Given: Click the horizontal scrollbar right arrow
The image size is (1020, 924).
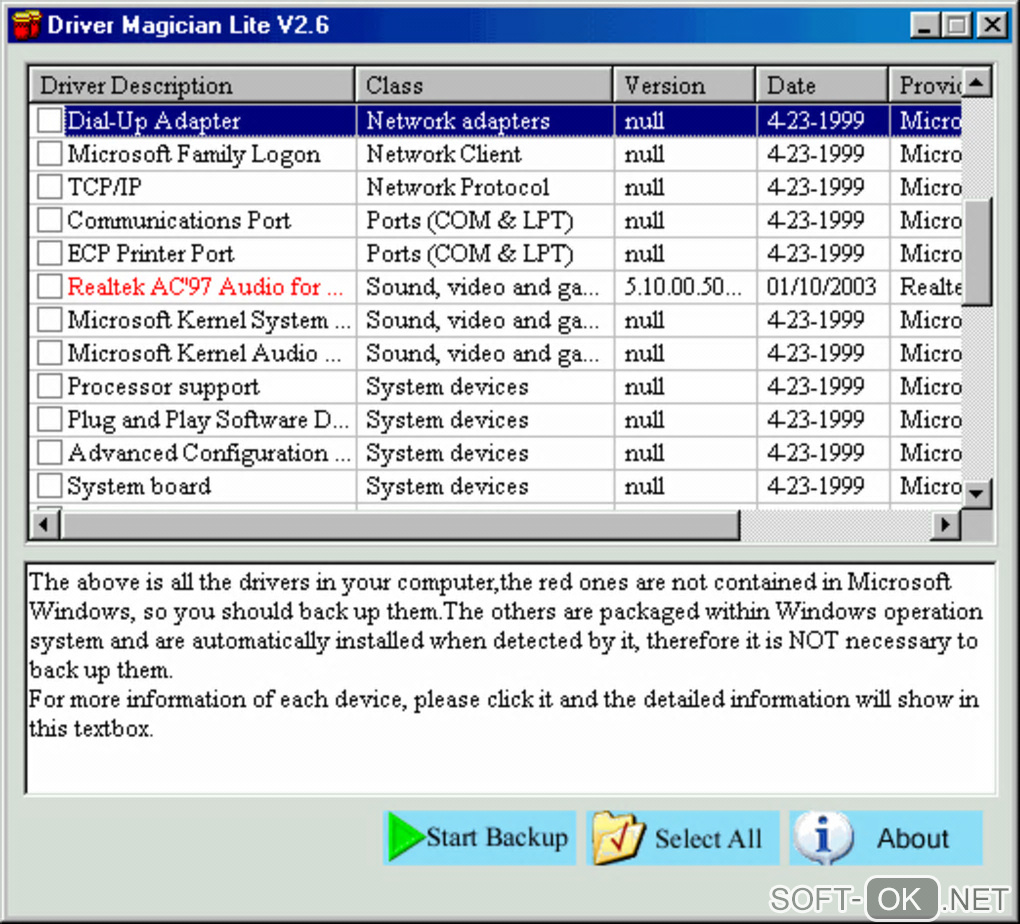Looking at the screenshot, I should (946, 524).
